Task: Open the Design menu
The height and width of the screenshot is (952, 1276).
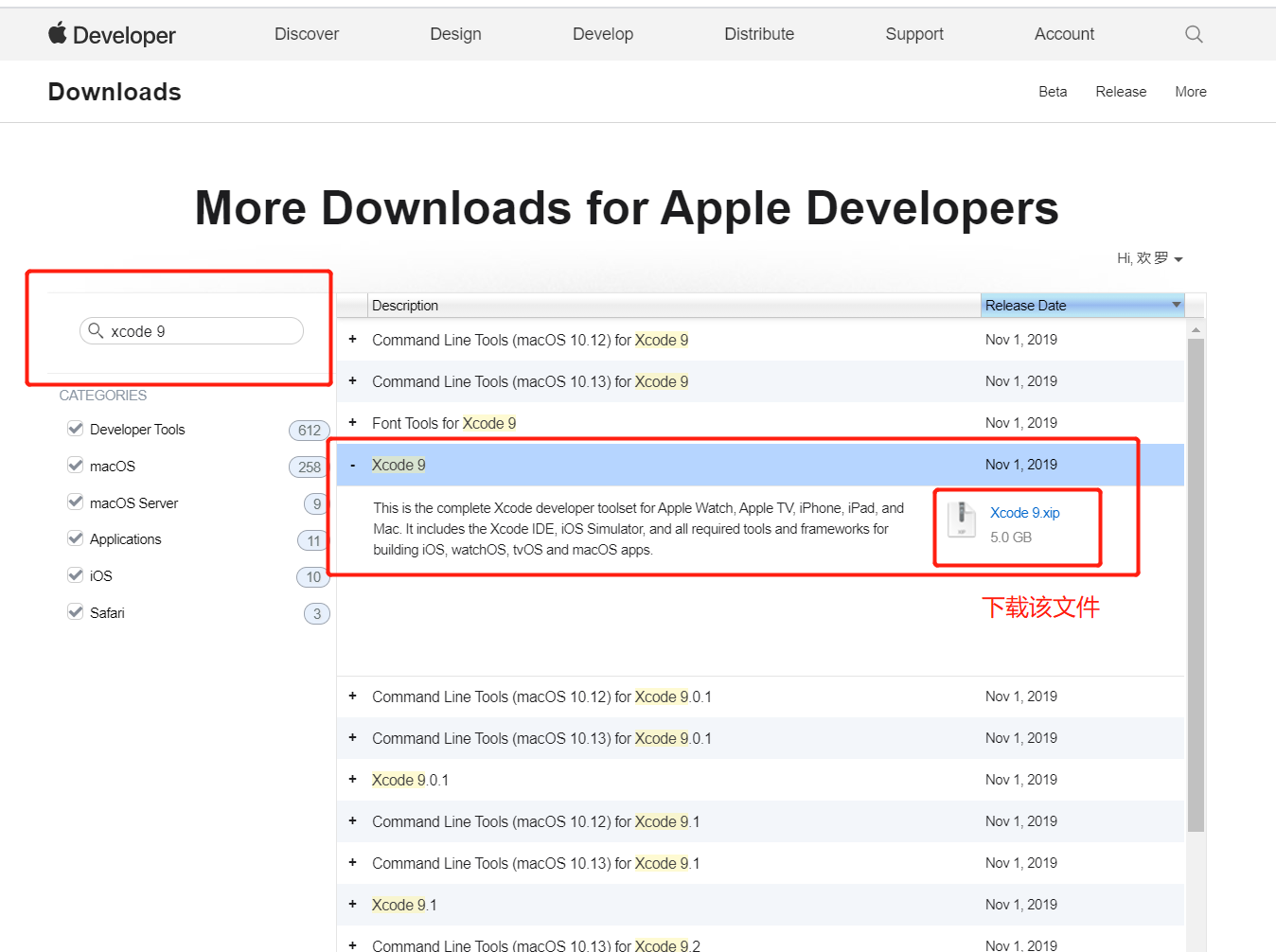Action: [x=455, y=34]
